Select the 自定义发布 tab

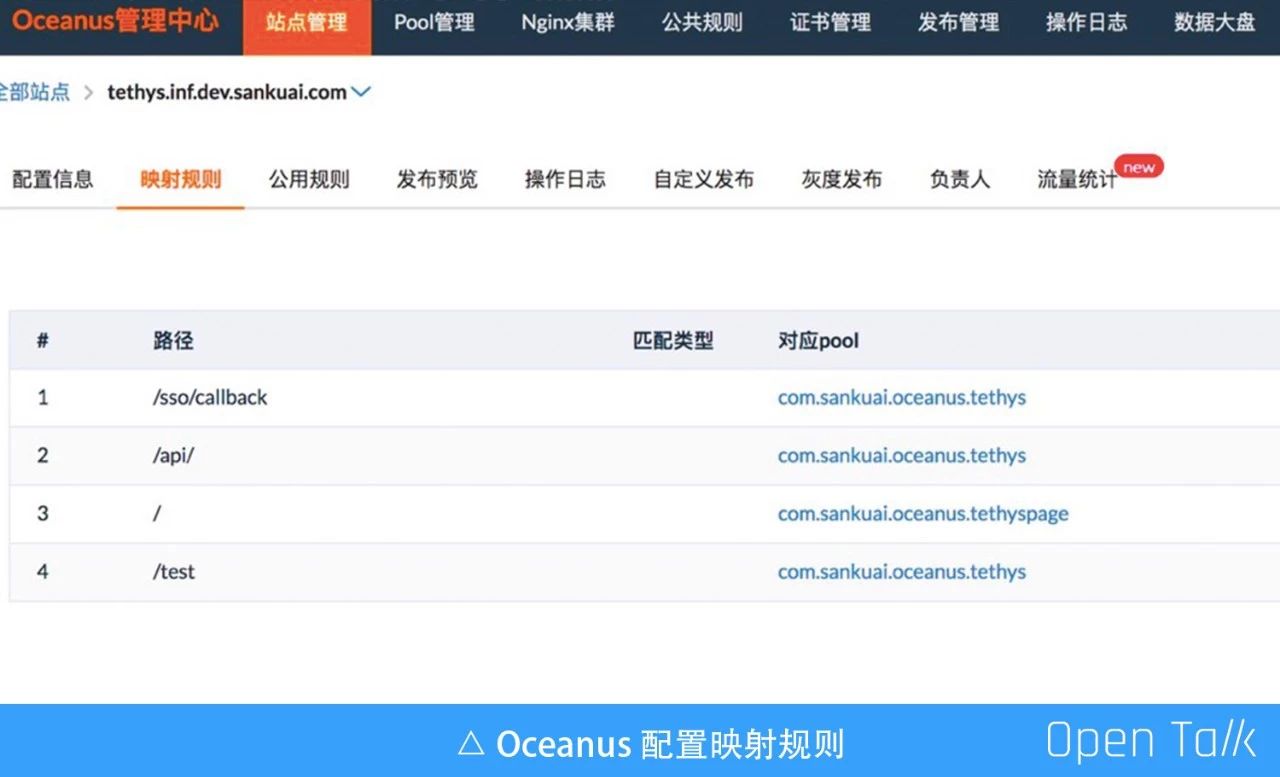(703, 180)
